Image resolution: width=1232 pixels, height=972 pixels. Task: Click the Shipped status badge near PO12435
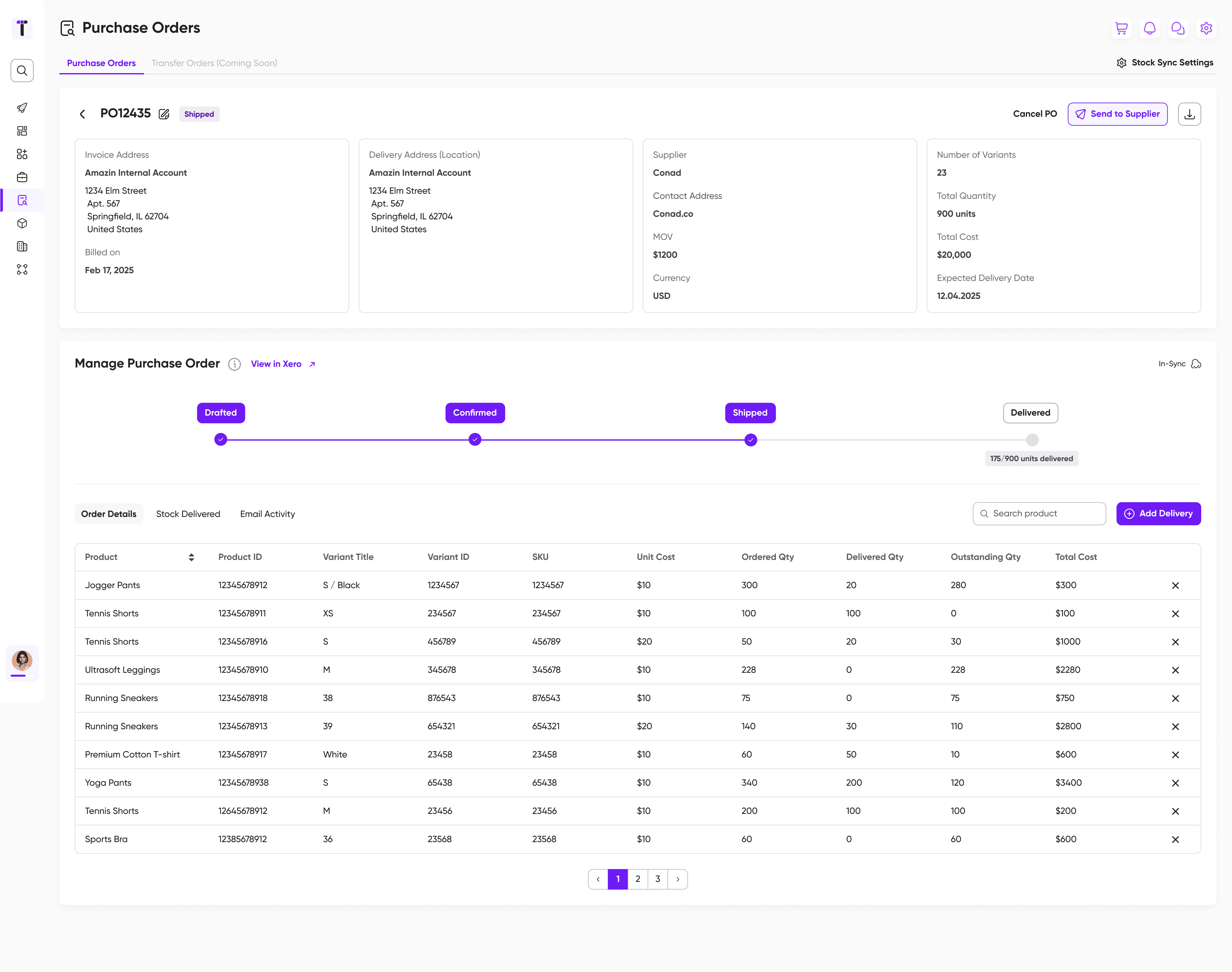click(199, 114)
